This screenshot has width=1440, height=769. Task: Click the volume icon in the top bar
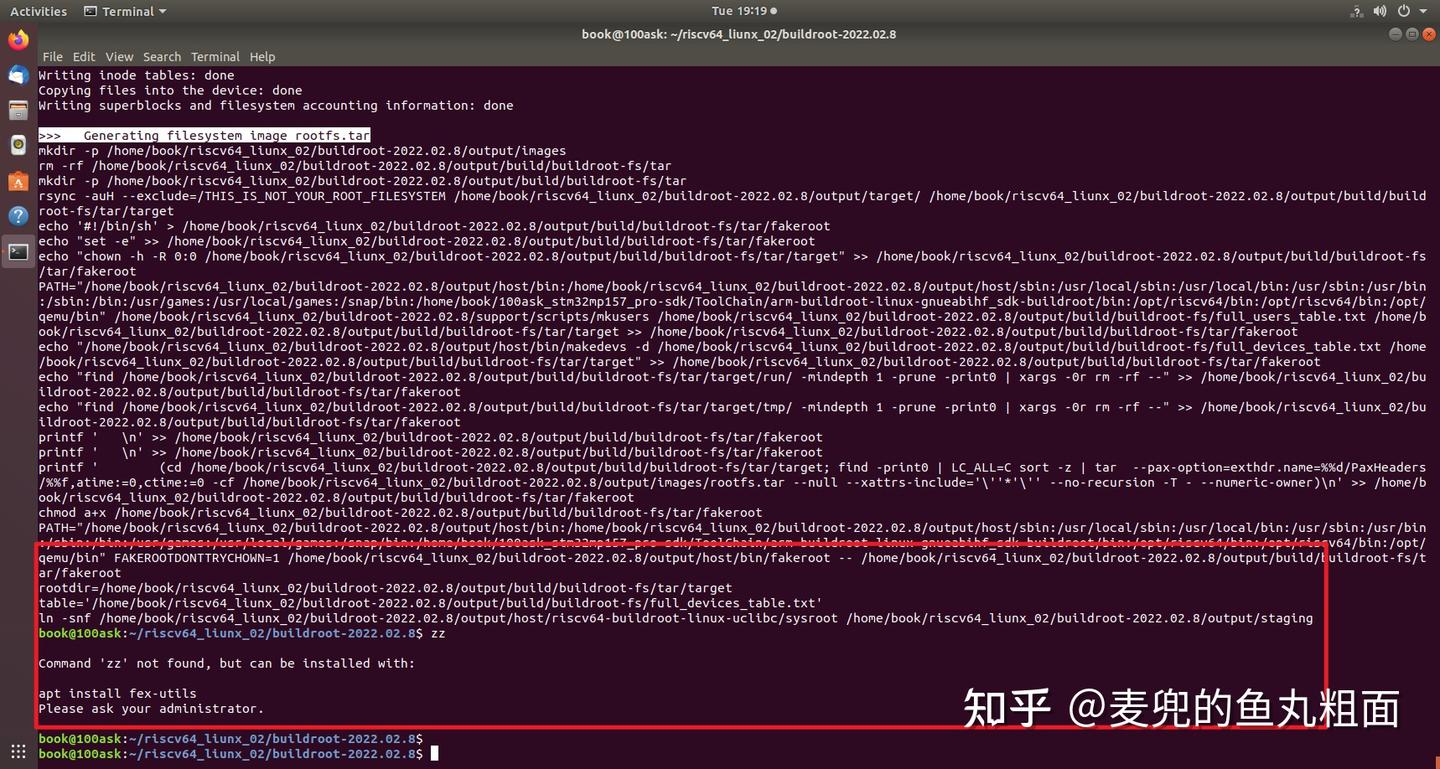pyautogui.click(x=1380, y=11)
